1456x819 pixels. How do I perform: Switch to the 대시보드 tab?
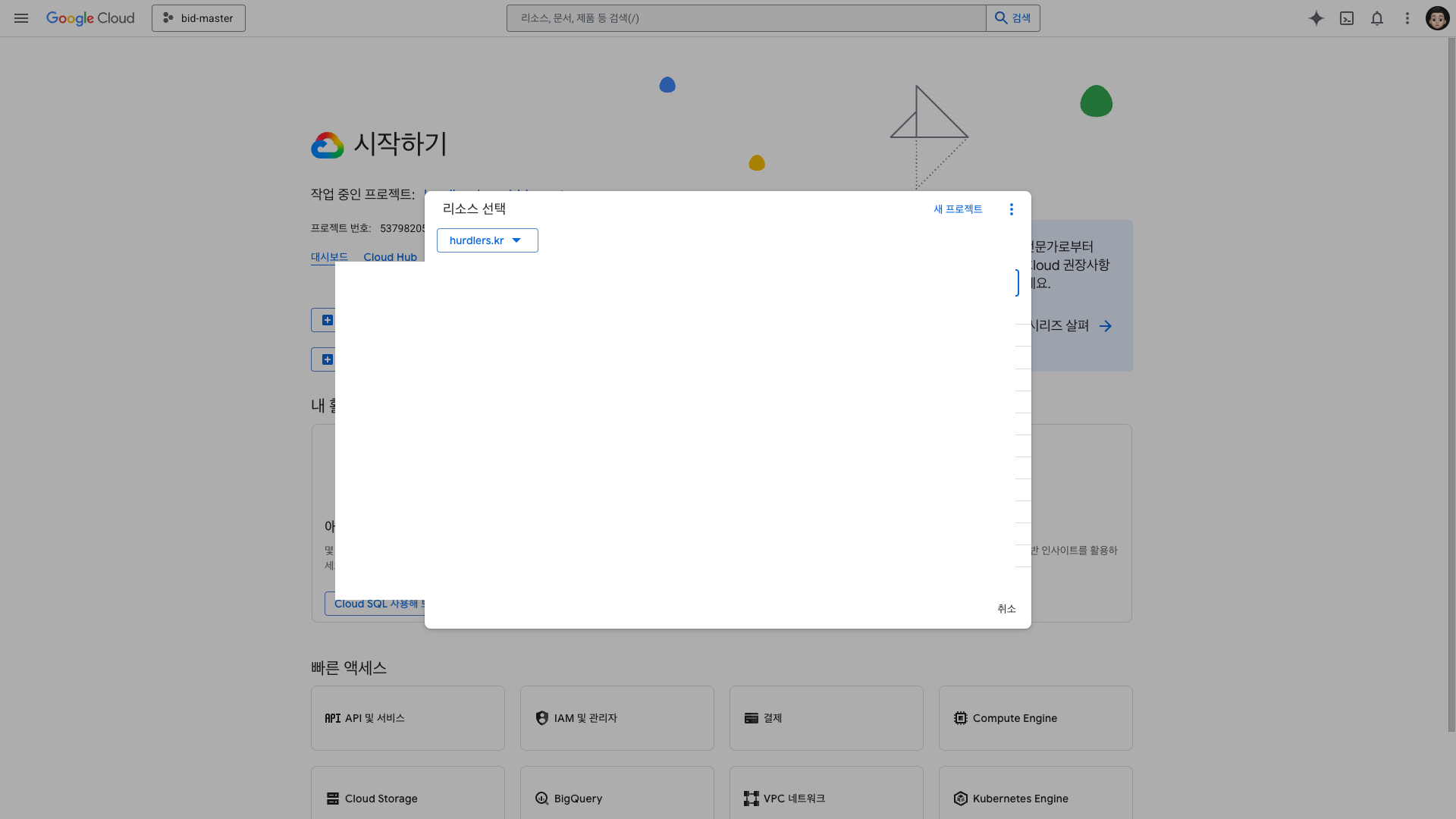coord(329,257)
